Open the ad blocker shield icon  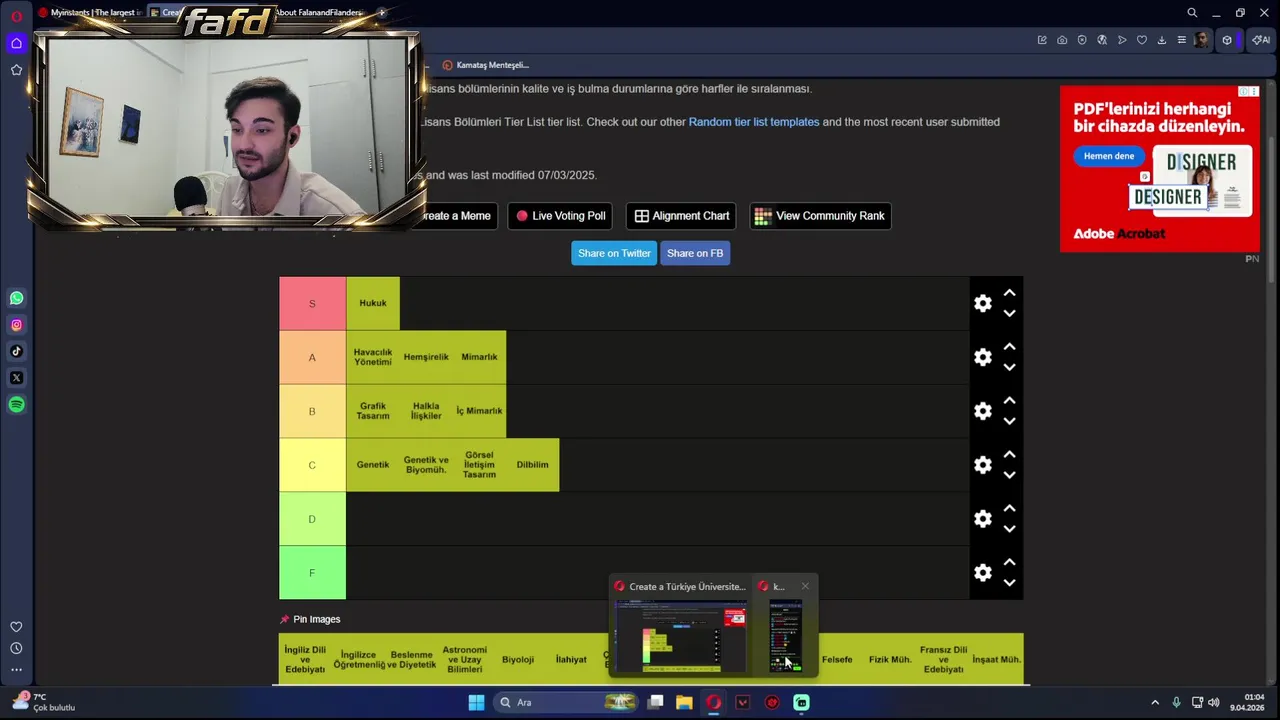pyautogui.click(x=1082, y=40)
